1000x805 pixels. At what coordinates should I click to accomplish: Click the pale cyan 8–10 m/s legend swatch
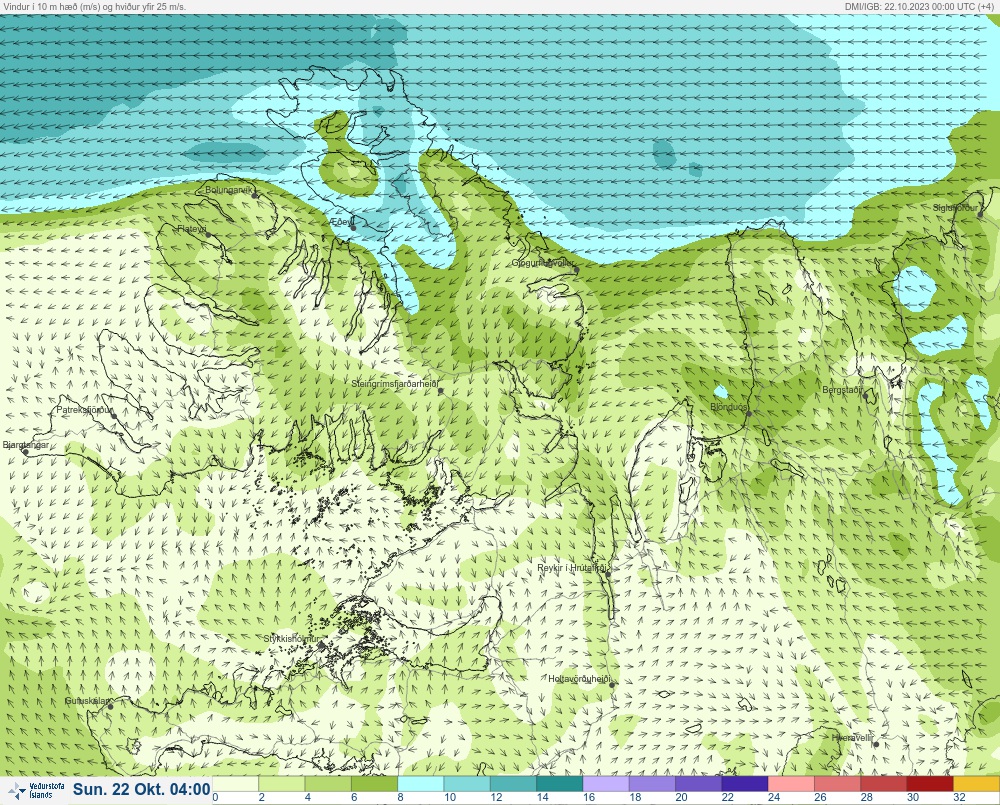[421, 784]
